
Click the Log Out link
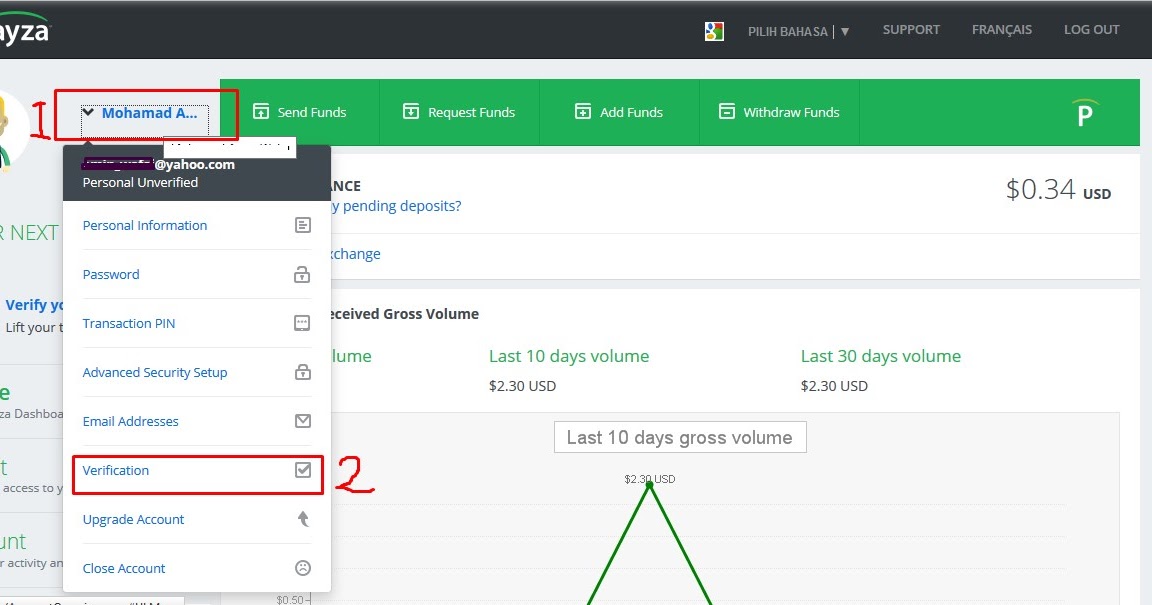tap(1091, 29)
